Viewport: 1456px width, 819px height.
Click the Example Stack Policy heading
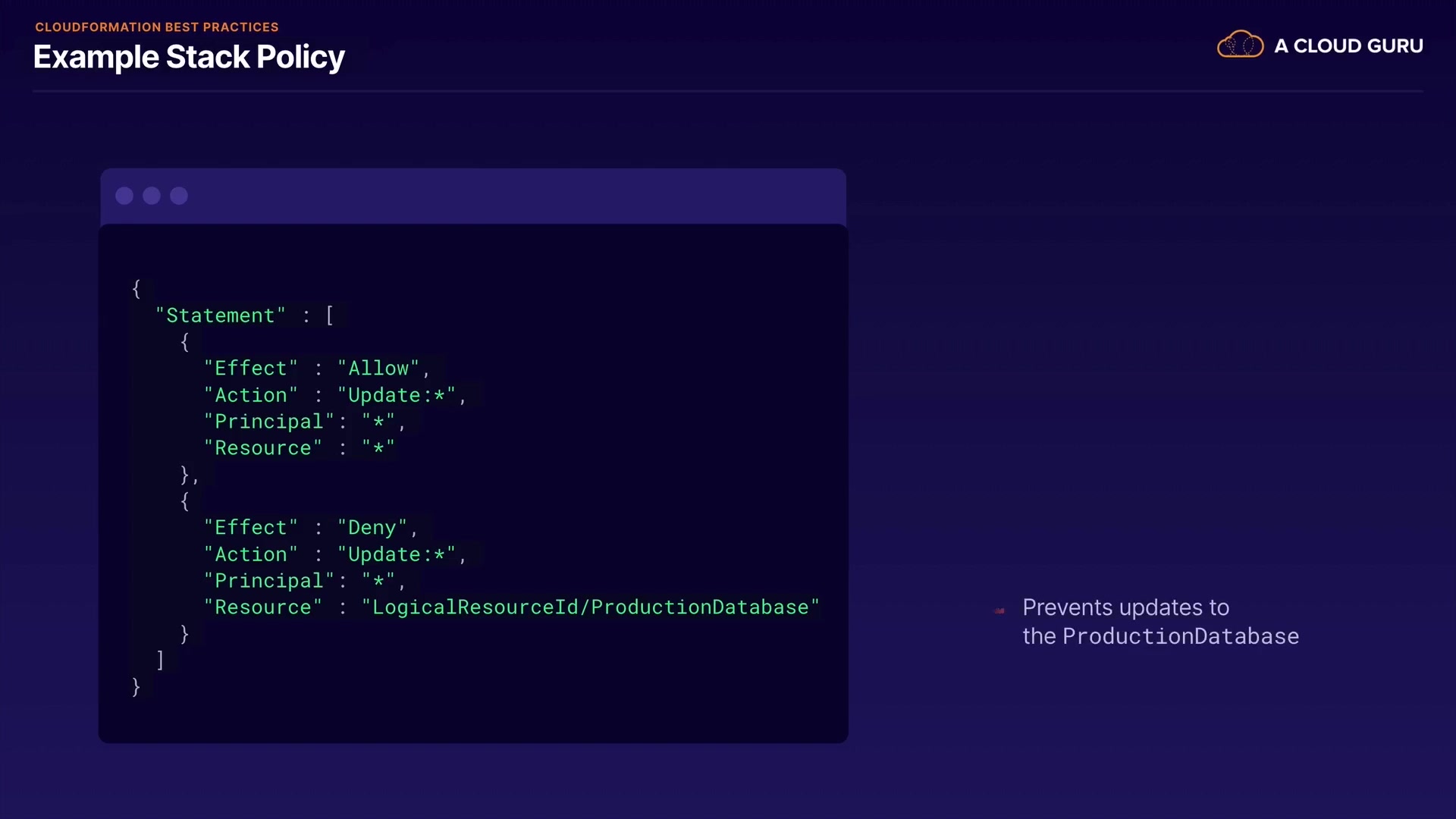189,58
